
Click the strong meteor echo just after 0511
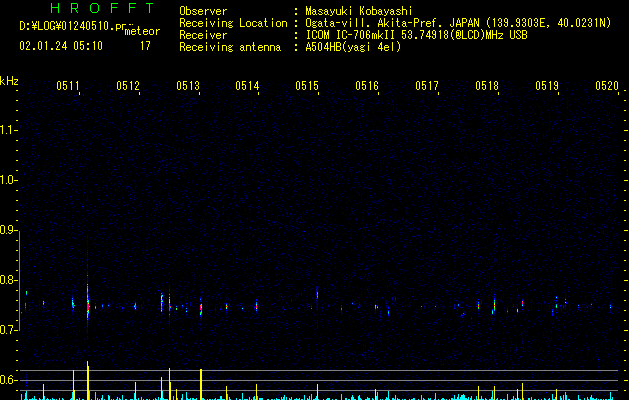click(x=88, y=301)
